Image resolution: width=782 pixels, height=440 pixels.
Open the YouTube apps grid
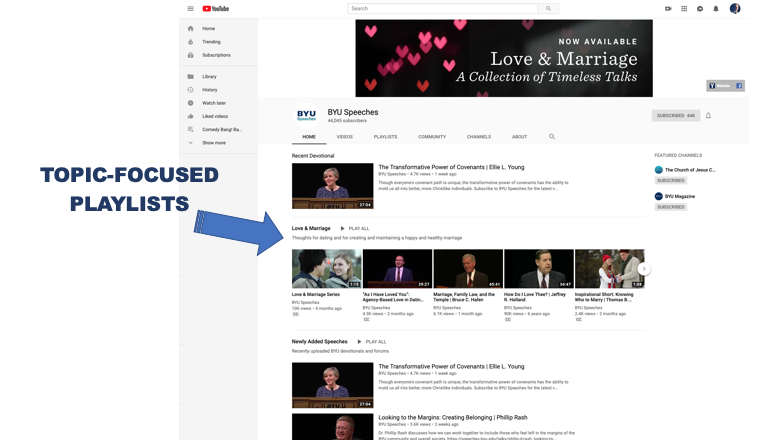click(x=684, y=8)
